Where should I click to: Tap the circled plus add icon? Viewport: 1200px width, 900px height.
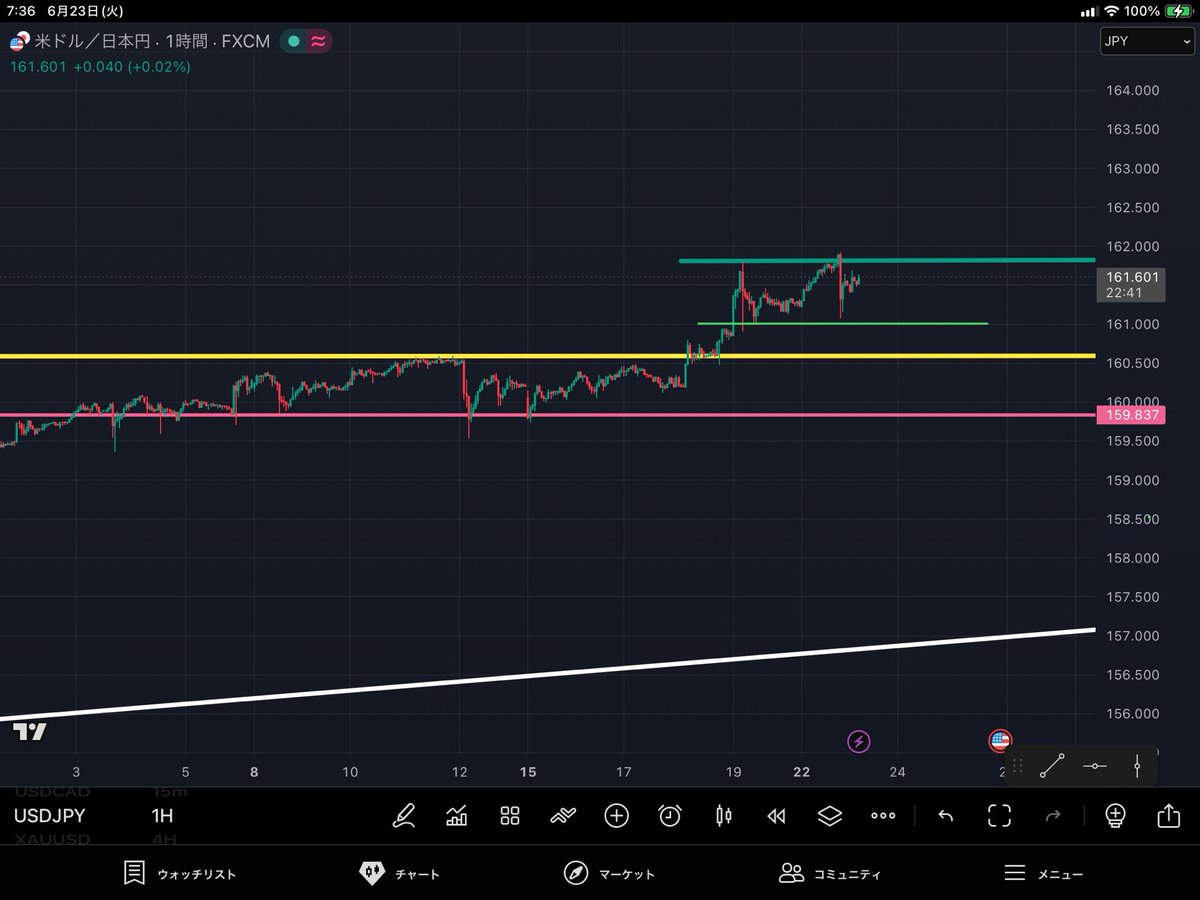click(616, 815)
